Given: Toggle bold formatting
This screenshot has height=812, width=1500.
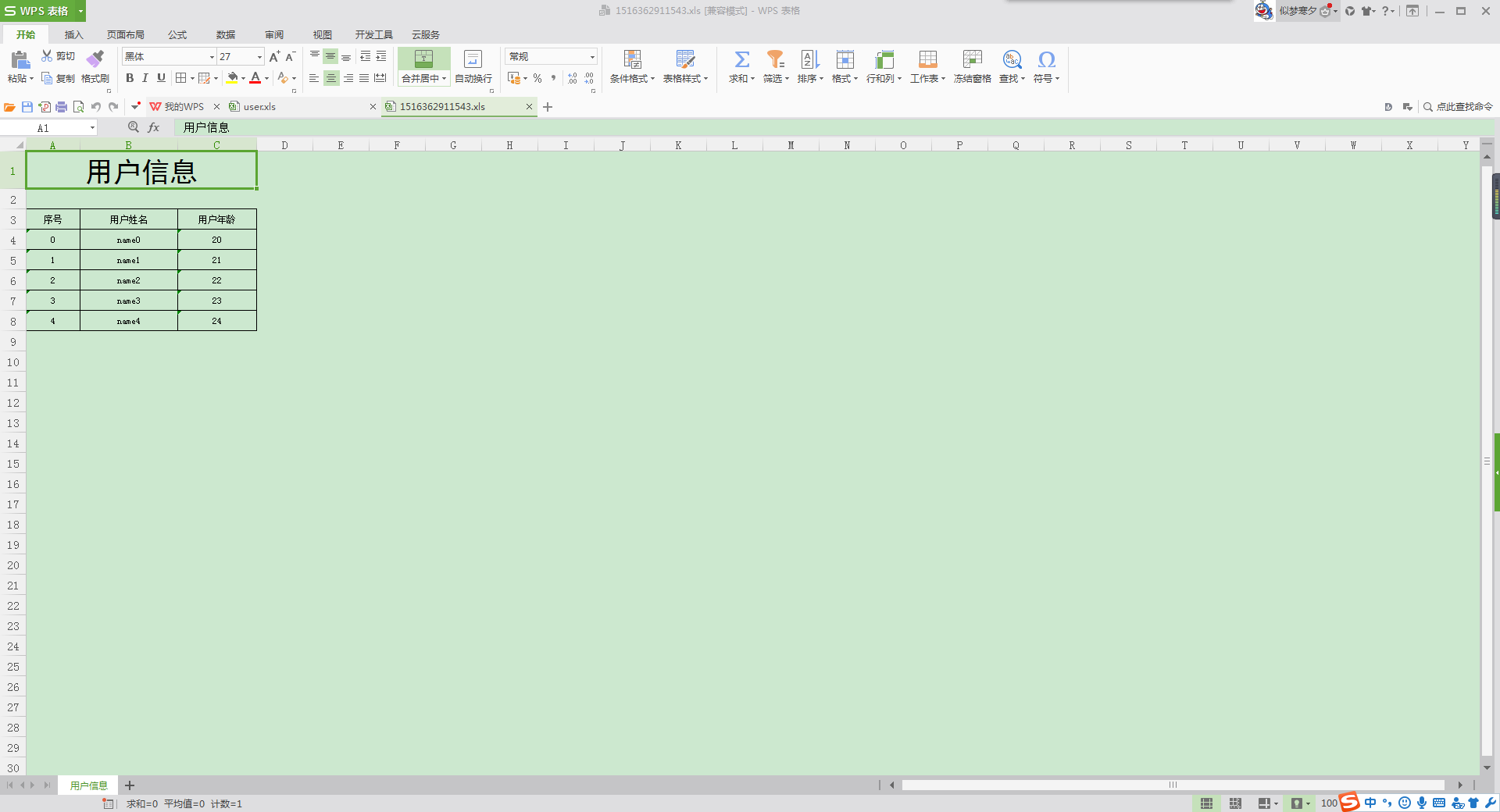Looking at the screenshot, I should (130, 78).
